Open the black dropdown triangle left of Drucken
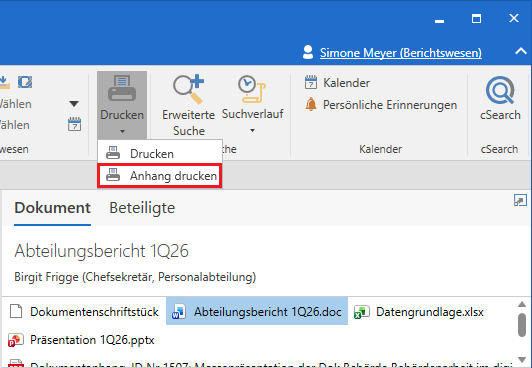The height and width of the screenshot is (368, 532). pyautogui.click(x=74, y=104)
